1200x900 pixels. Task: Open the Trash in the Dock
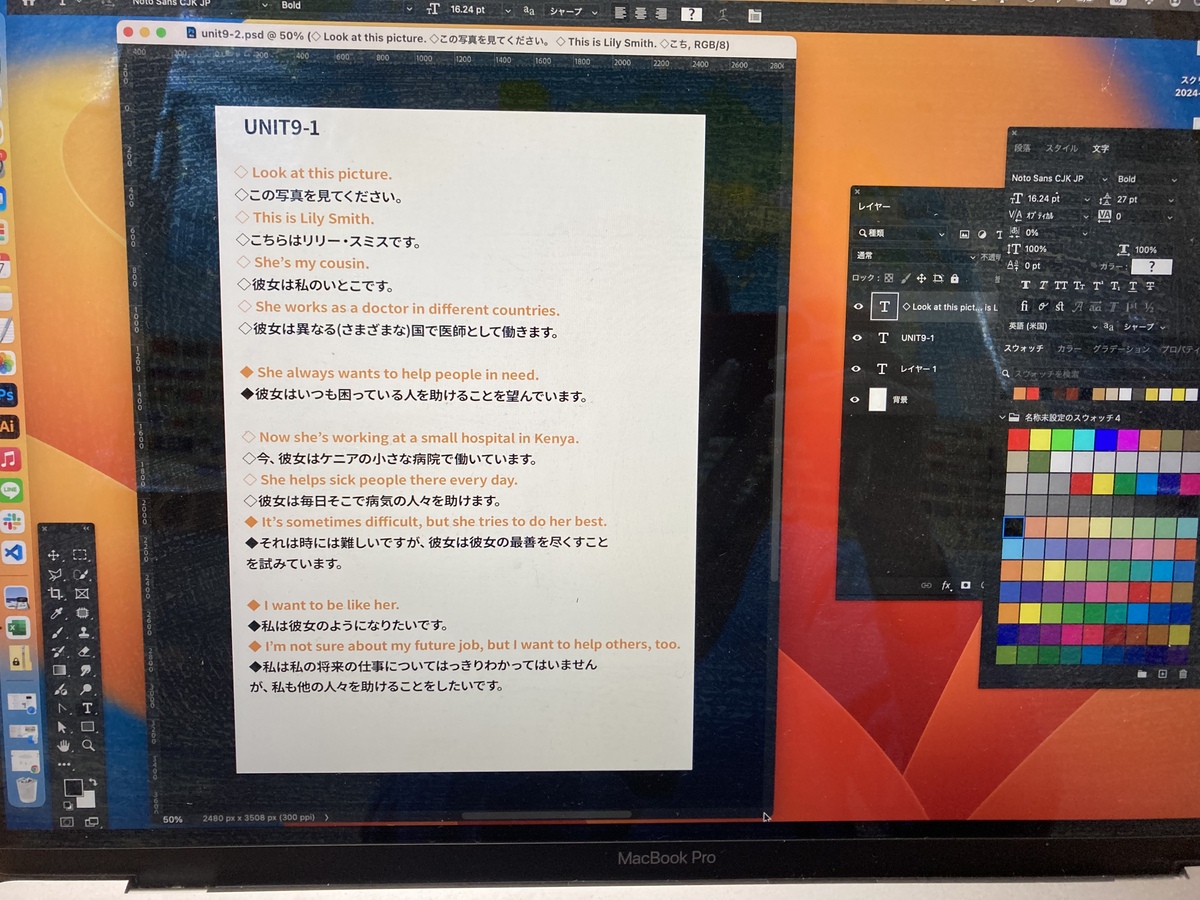click(x=27, y=789)
